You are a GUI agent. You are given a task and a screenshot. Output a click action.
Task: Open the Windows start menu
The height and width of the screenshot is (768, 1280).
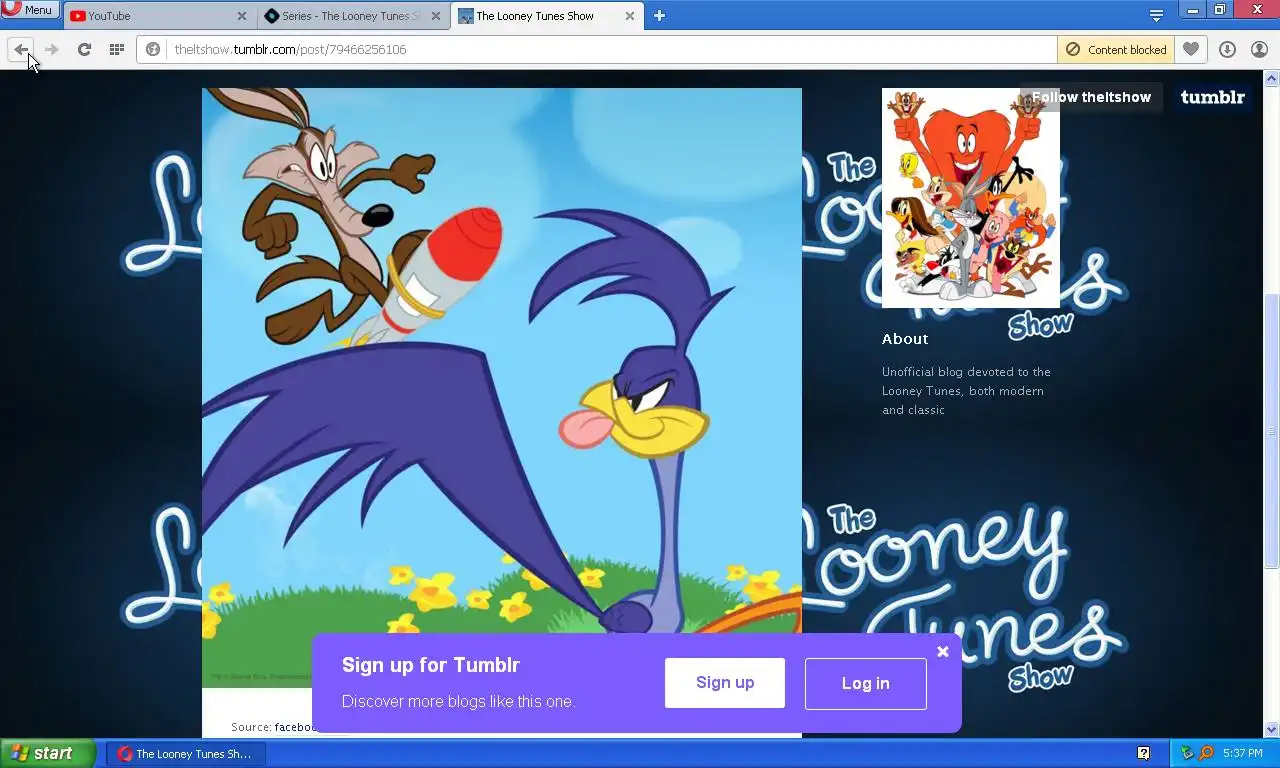[x=48, y=754]
